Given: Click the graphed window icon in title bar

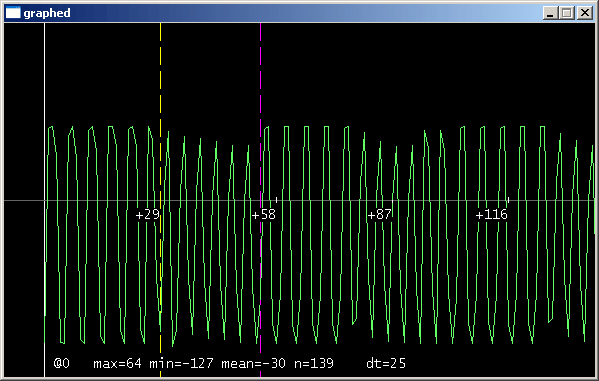Looking at the screenshot, I should click(x=13, y=13).
